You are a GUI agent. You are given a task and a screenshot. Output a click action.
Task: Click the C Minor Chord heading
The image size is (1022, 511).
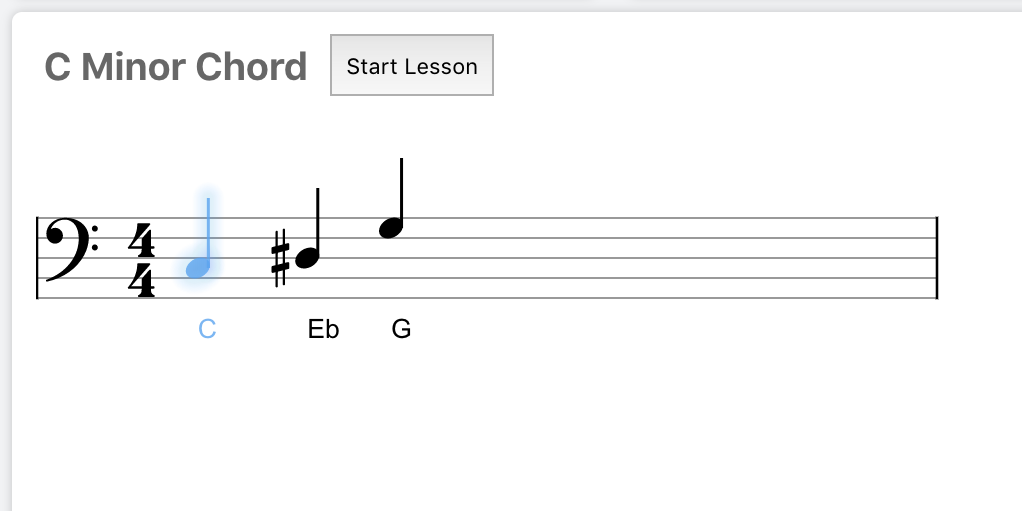pos(176,66)
